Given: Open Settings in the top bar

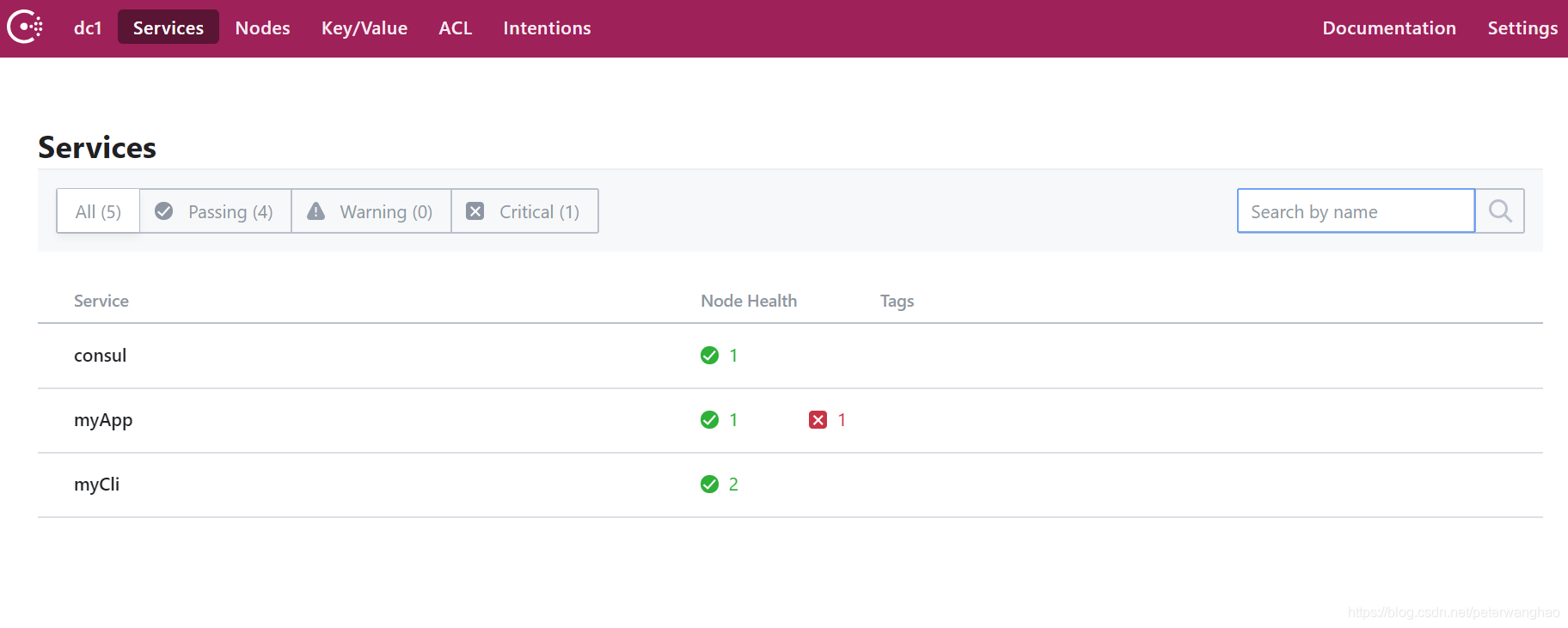Looking at the screenshot, I should pos(1522,27).
